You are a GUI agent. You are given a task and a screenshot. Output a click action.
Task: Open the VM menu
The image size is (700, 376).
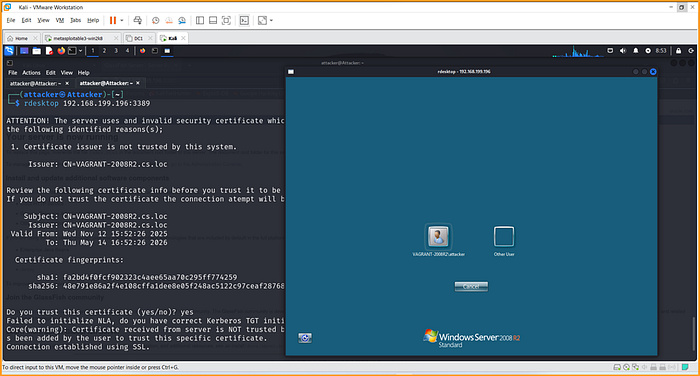pyautogui.click(x=60, y=20)
